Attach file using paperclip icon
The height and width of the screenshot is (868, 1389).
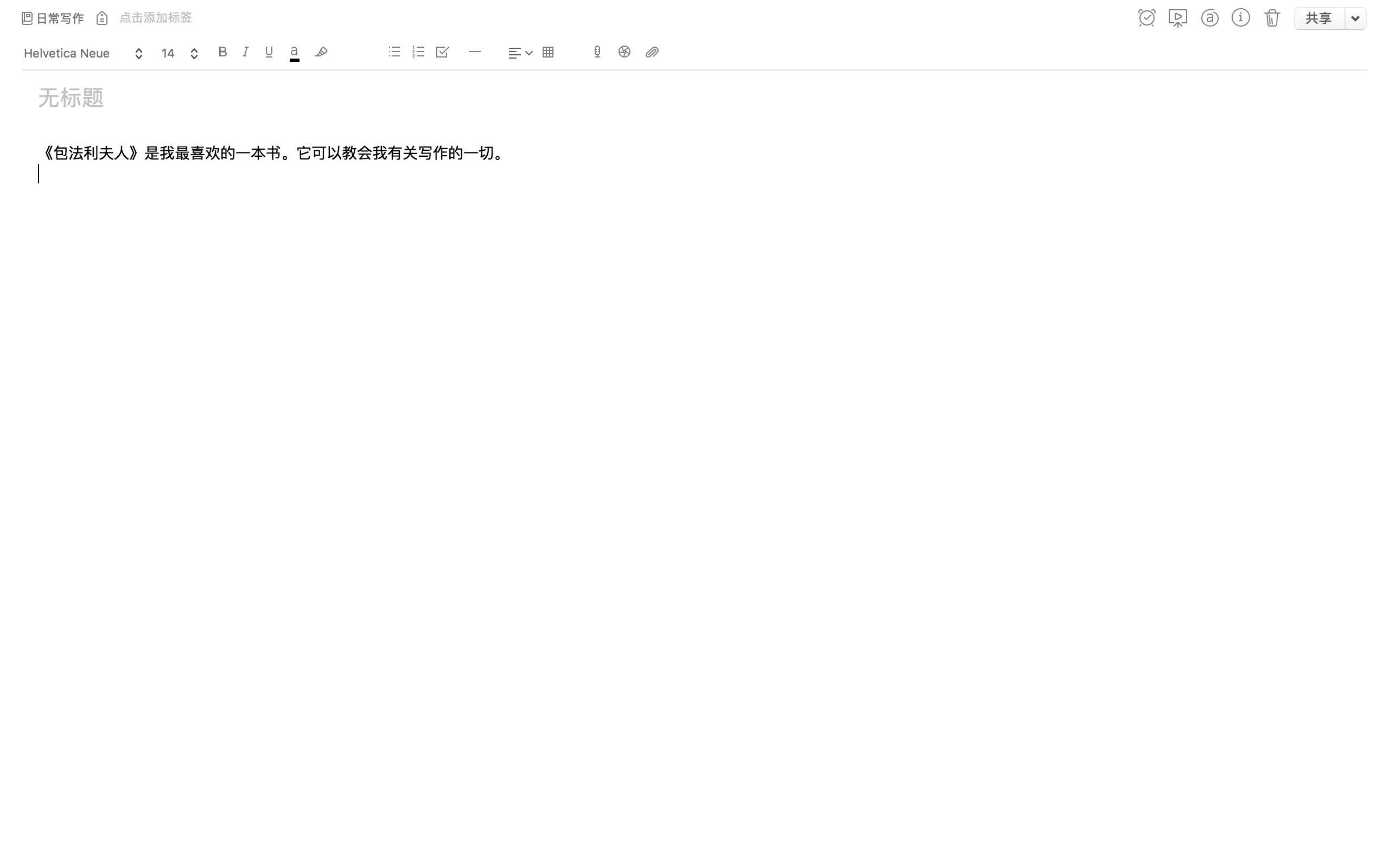coord(652,52)
